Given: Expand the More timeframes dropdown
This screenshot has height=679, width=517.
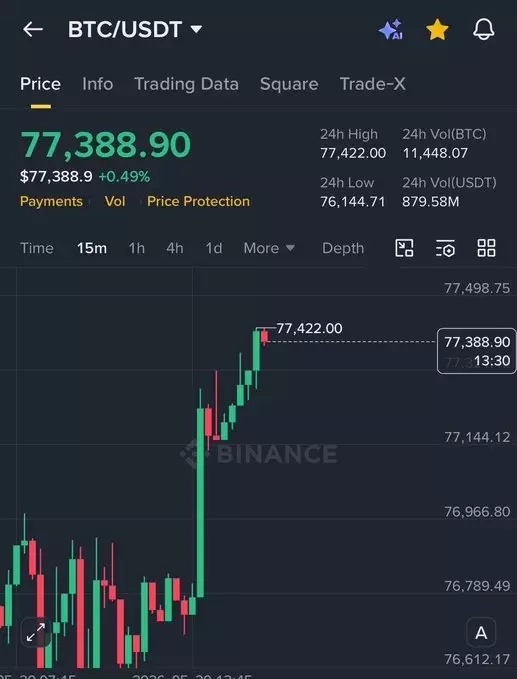Looking at the screenshot, I should click(x=269, y=248).
